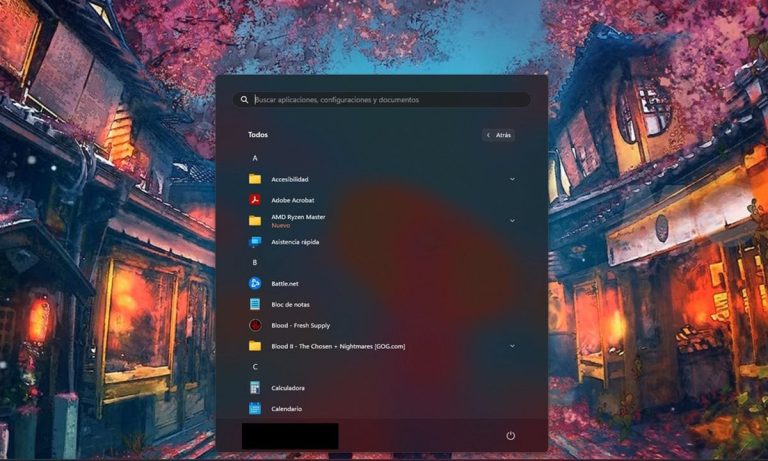The height and width of the screenshot is (461, 768).
Task: Select the letter B section header
Action: (x=255, y=263)
